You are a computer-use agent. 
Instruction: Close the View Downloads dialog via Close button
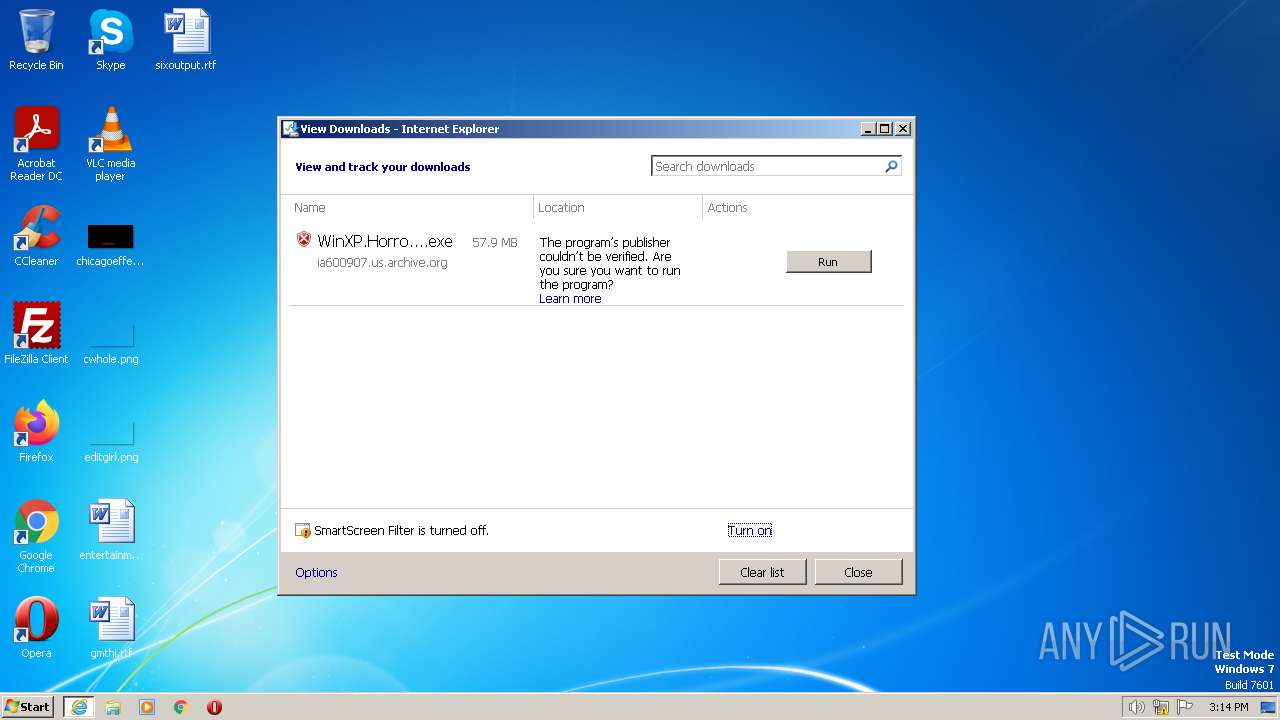click(858, 572)
